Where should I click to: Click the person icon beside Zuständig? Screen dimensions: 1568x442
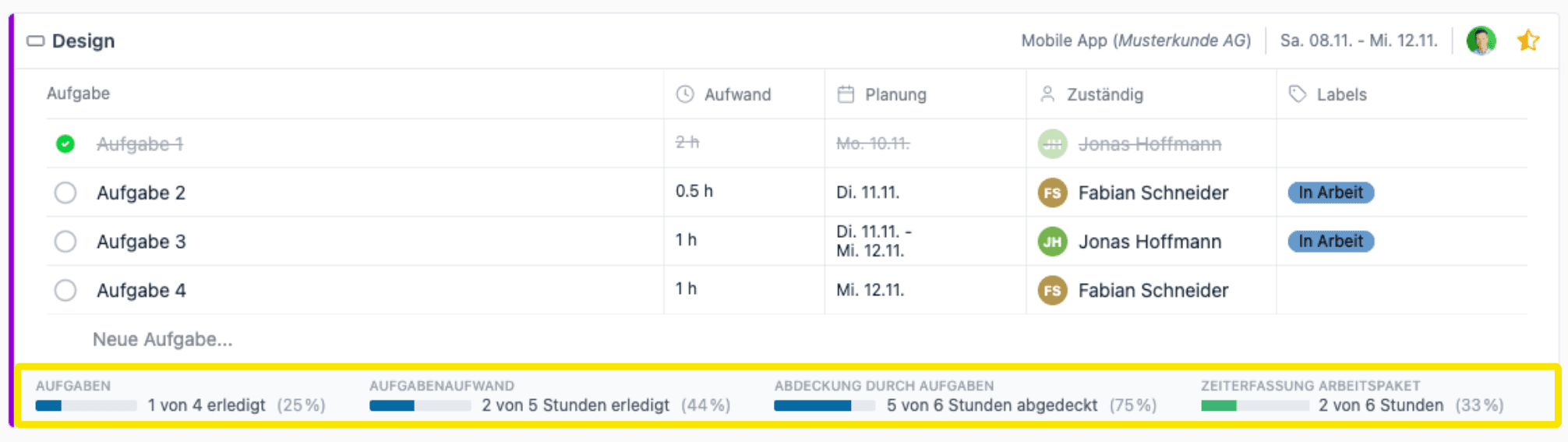[x=1047, y=94]
